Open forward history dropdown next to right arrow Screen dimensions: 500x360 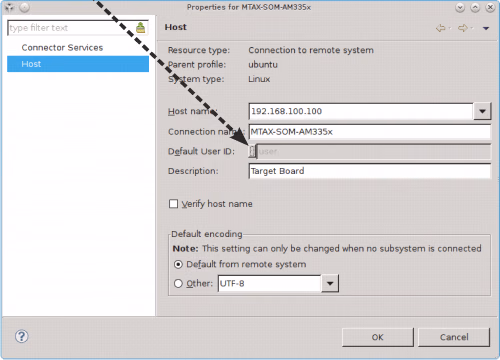point(472,28)
